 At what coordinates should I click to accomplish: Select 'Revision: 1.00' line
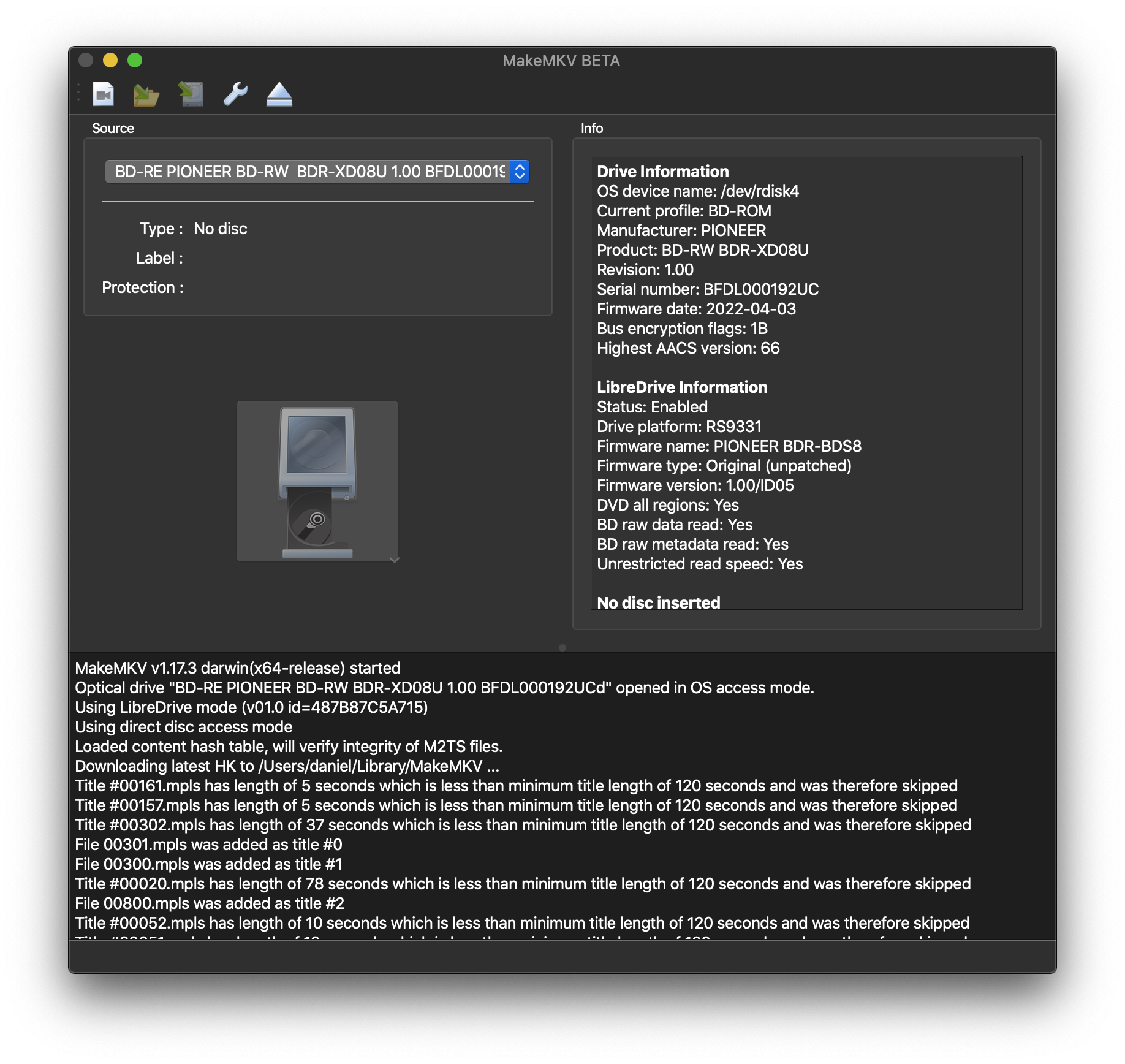pos(645,270)
